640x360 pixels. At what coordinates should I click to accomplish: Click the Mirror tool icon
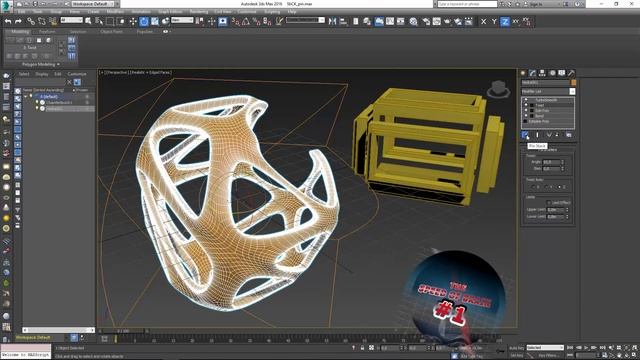pyautogui.click(x=332, y=21)
